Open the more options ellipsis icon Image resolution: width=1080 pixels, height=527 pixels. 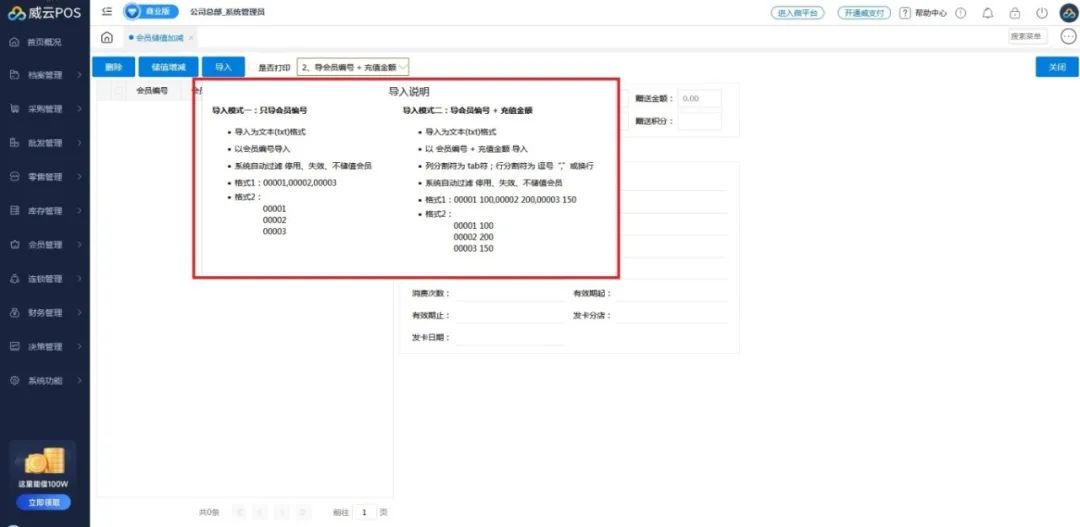1067,37
